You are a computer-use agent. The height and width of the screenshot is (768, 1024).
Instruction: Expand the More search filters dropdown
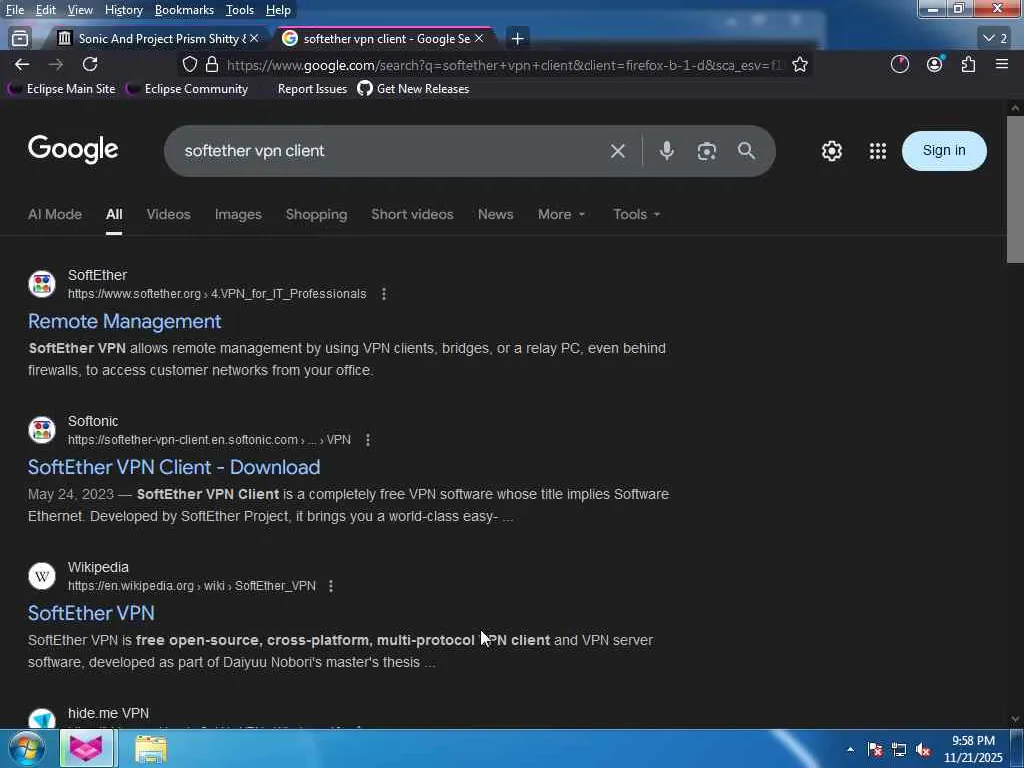pos(561,214)
